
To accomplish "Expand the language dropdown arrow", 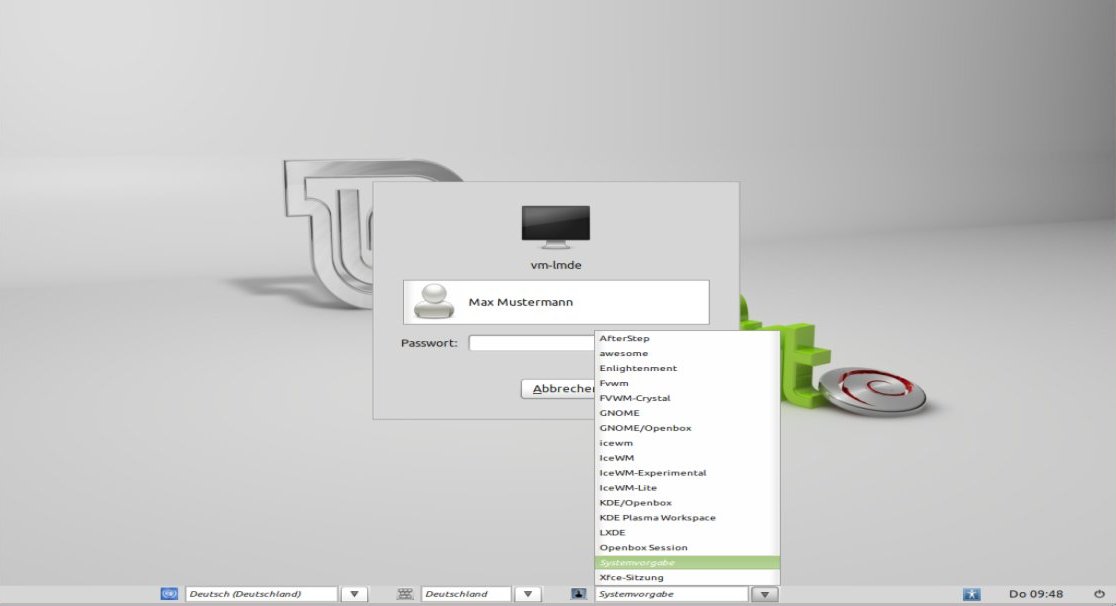I will [x=354, y=593].
